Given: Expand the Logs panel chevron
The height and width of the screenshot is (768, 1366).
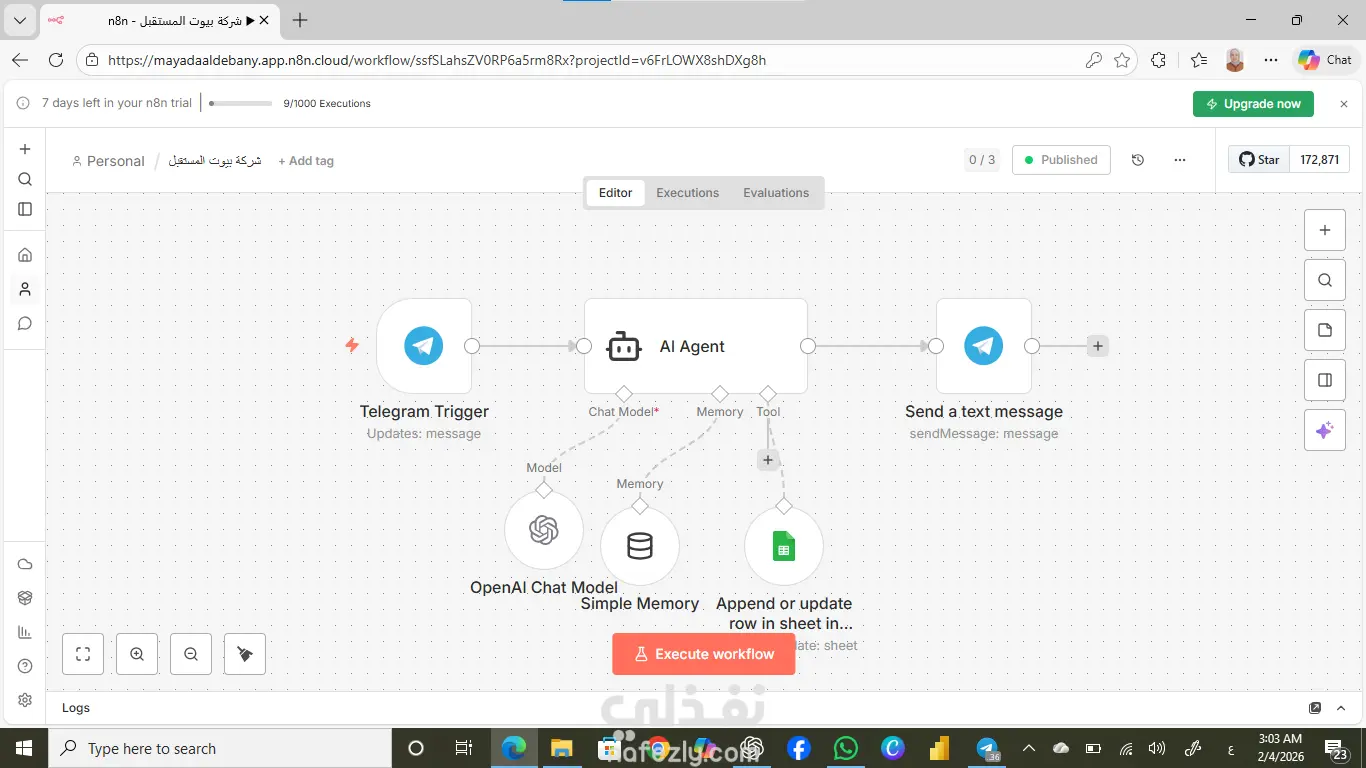Looking at the screenshot, I should coord(1342,708).
